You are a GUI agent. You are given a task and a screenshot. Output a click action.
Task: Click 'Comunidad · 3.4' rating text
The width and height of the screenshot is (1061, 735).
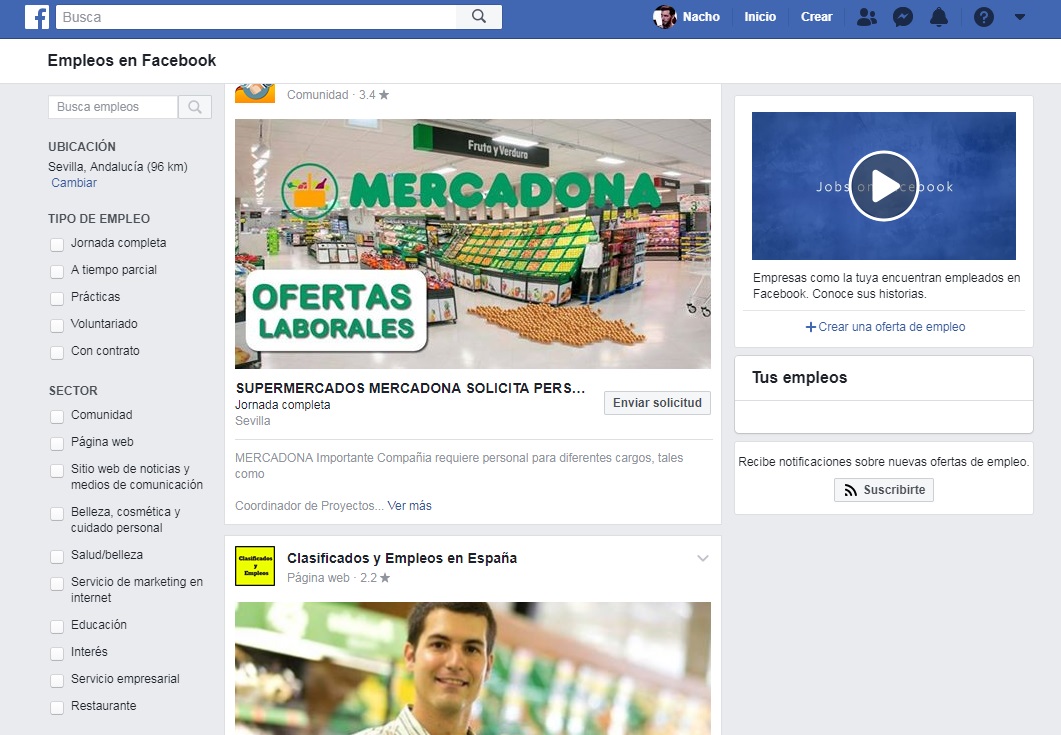coord(338,95)
